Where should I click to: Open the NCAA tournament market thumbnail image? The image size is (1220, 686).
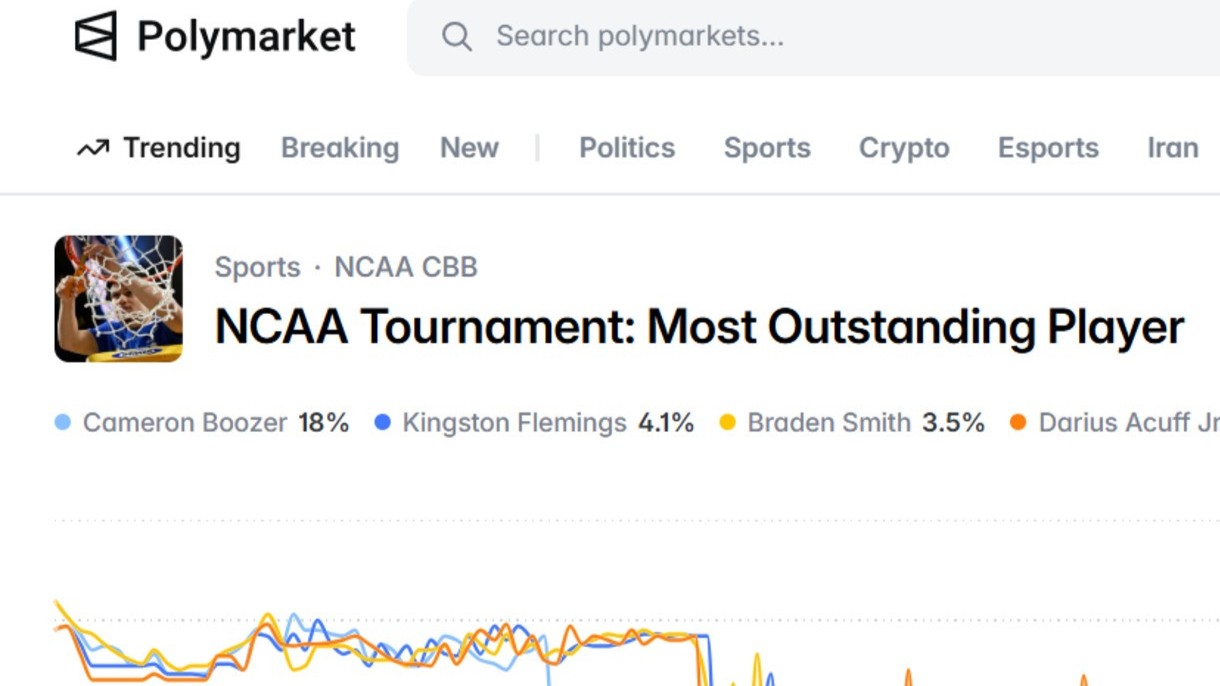[x=119, y=297]
